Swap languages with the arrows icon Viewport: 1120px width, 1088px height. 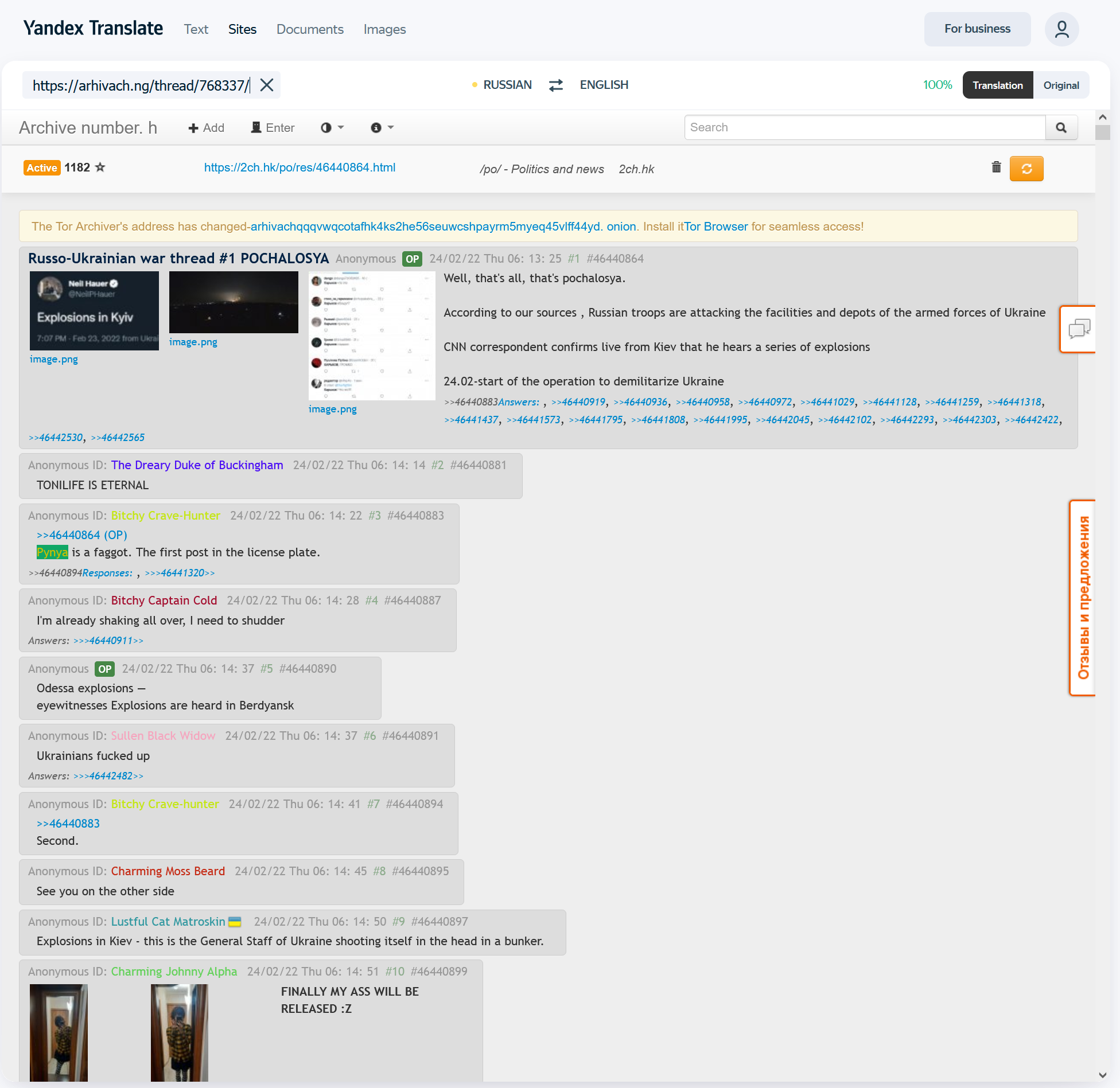point(556,85)
